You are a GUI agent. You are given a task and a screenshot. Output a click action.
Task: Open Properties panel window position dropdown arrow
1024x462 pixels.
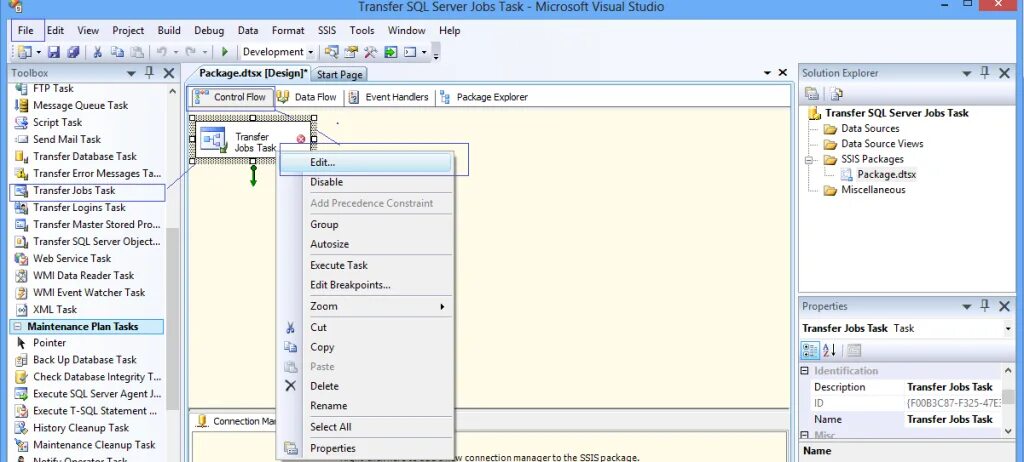coord(967,306)
